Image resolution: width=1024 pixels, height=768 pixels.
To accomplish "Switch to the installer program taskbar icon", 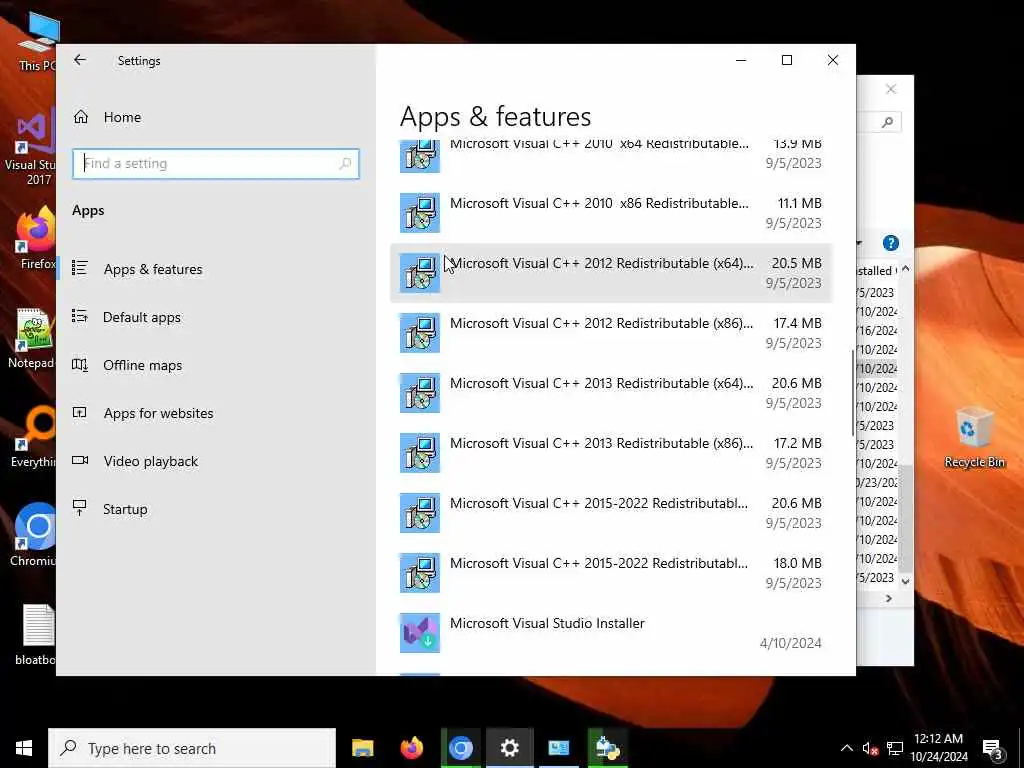I will coord(607,748).
